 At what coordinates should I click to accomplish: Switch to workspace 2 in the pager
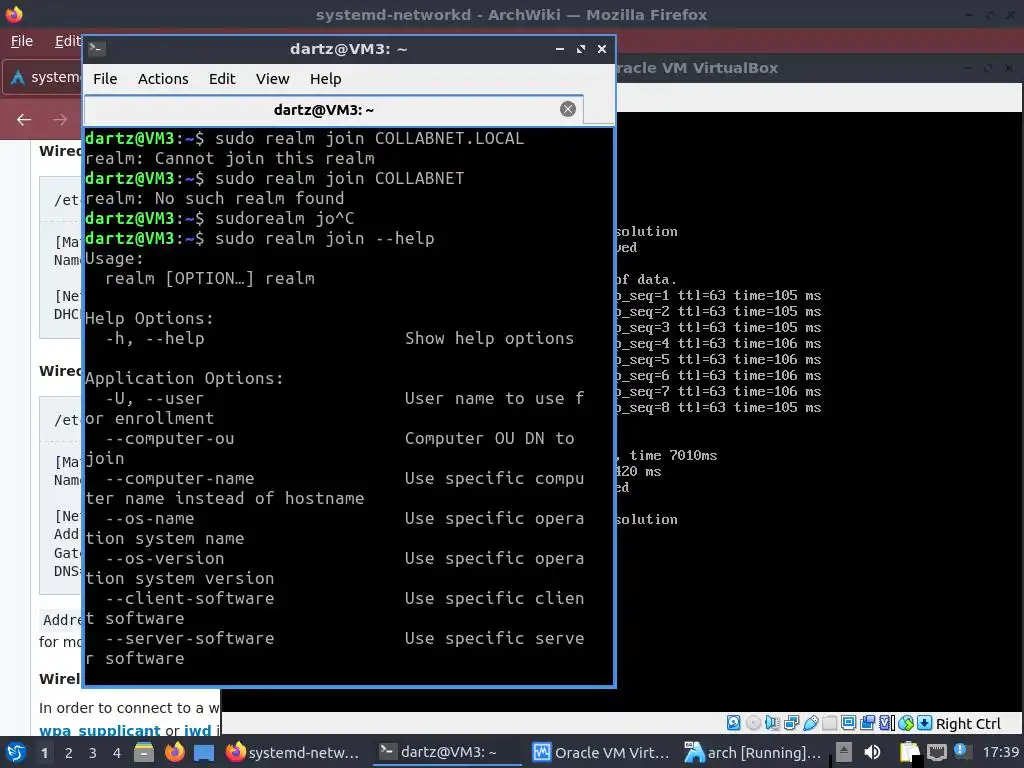tap(69, 753)
